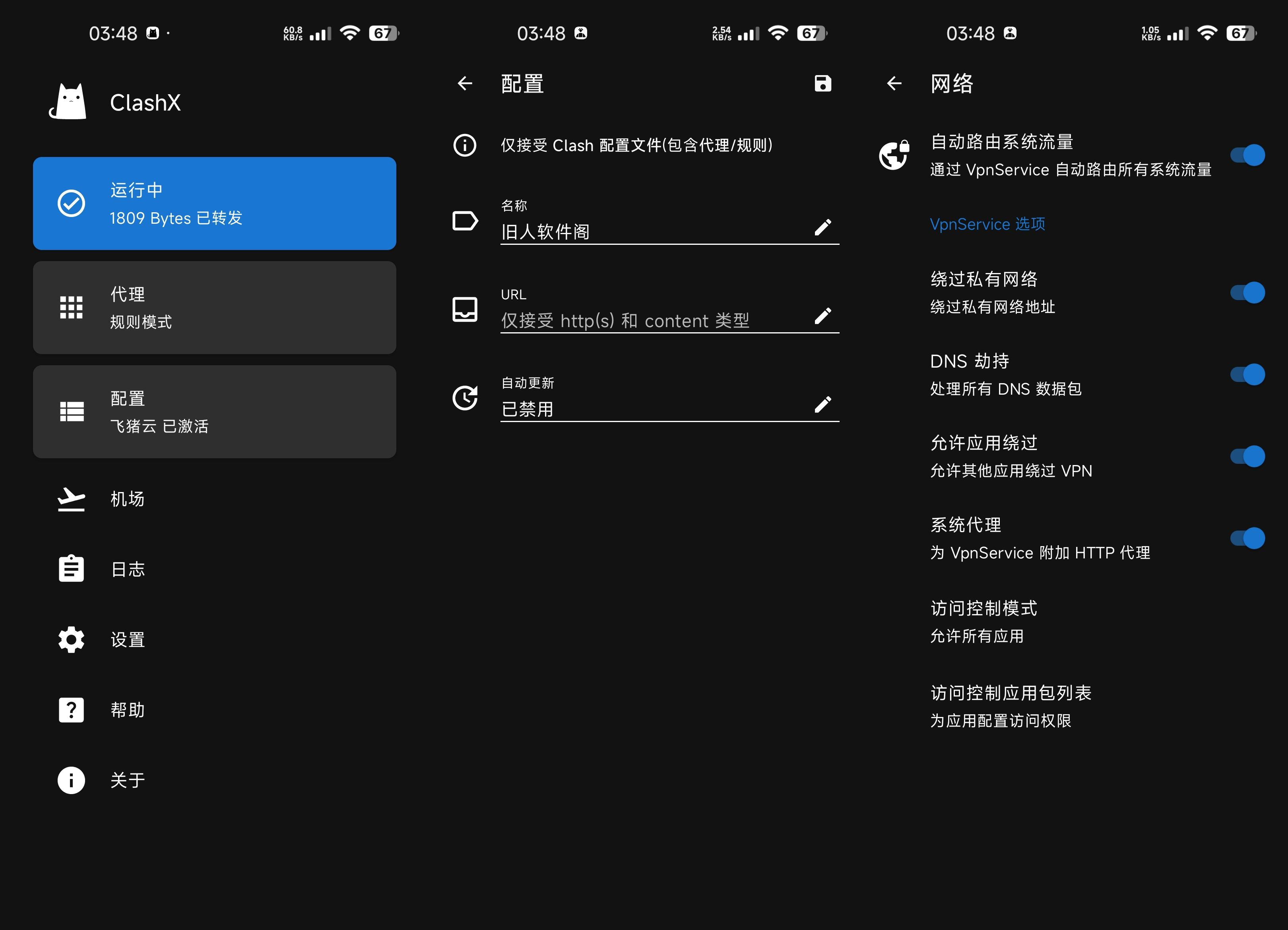Click the 已禁用 auto-update field

(x=669, y=409)
